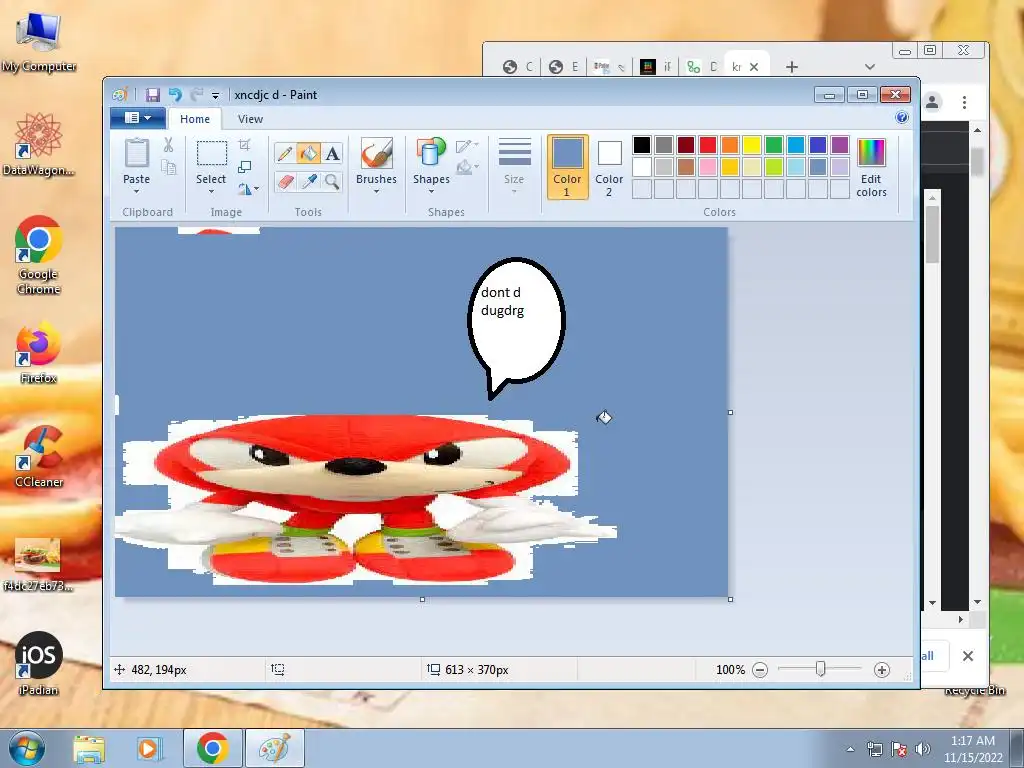
Task: Select the Color picker eyedropper tool
Action: 308,181
